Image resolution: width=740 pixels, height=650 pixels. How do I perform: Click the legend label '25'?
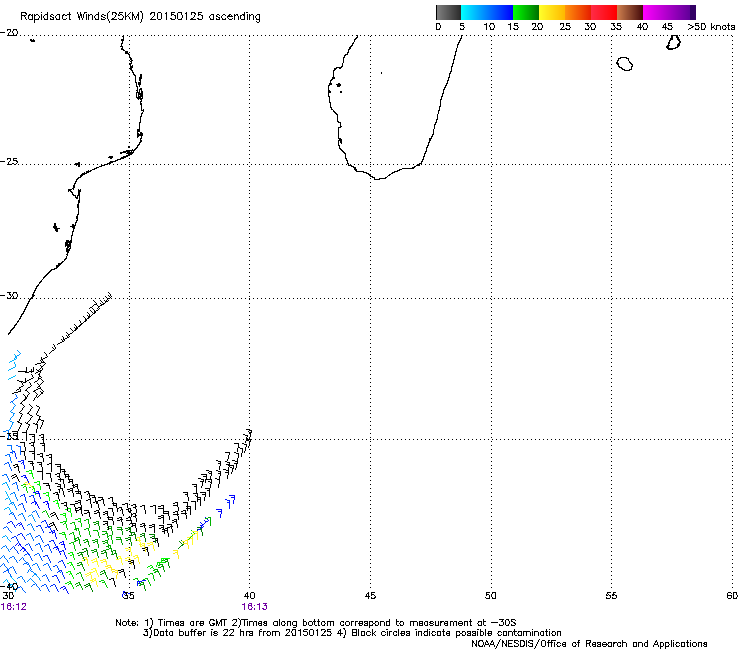565,27
